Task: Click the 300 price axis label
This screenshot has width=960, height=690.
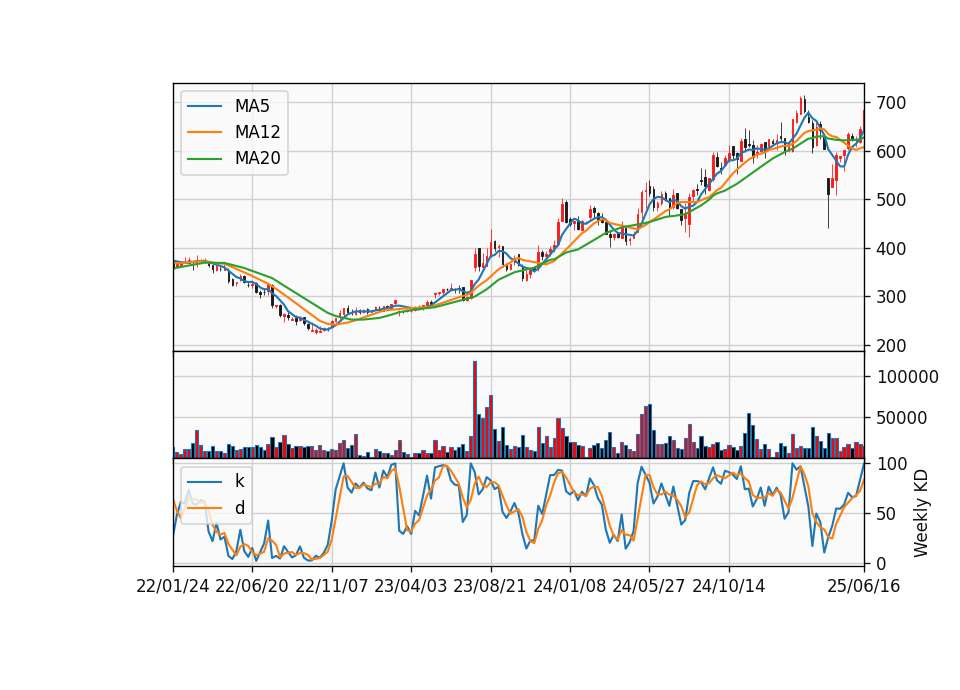Action: tap(891, 297)
